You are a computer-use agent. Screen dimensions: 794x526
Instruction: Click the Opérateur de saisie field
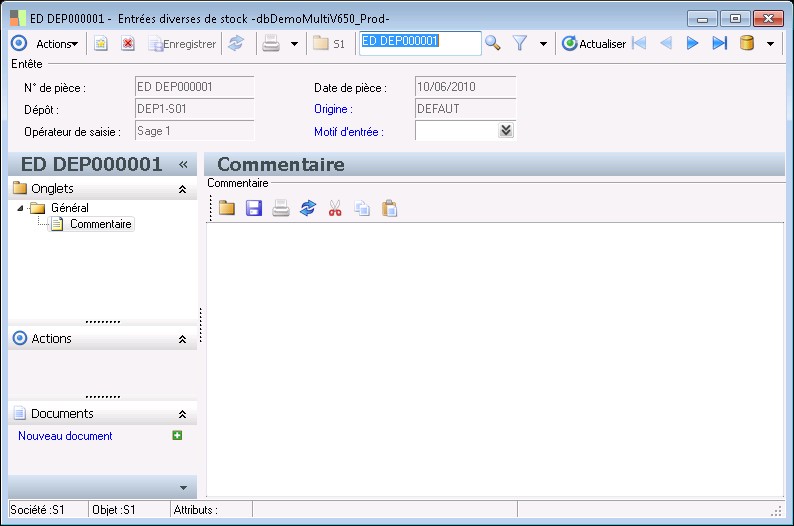click(x=194, y=131)
